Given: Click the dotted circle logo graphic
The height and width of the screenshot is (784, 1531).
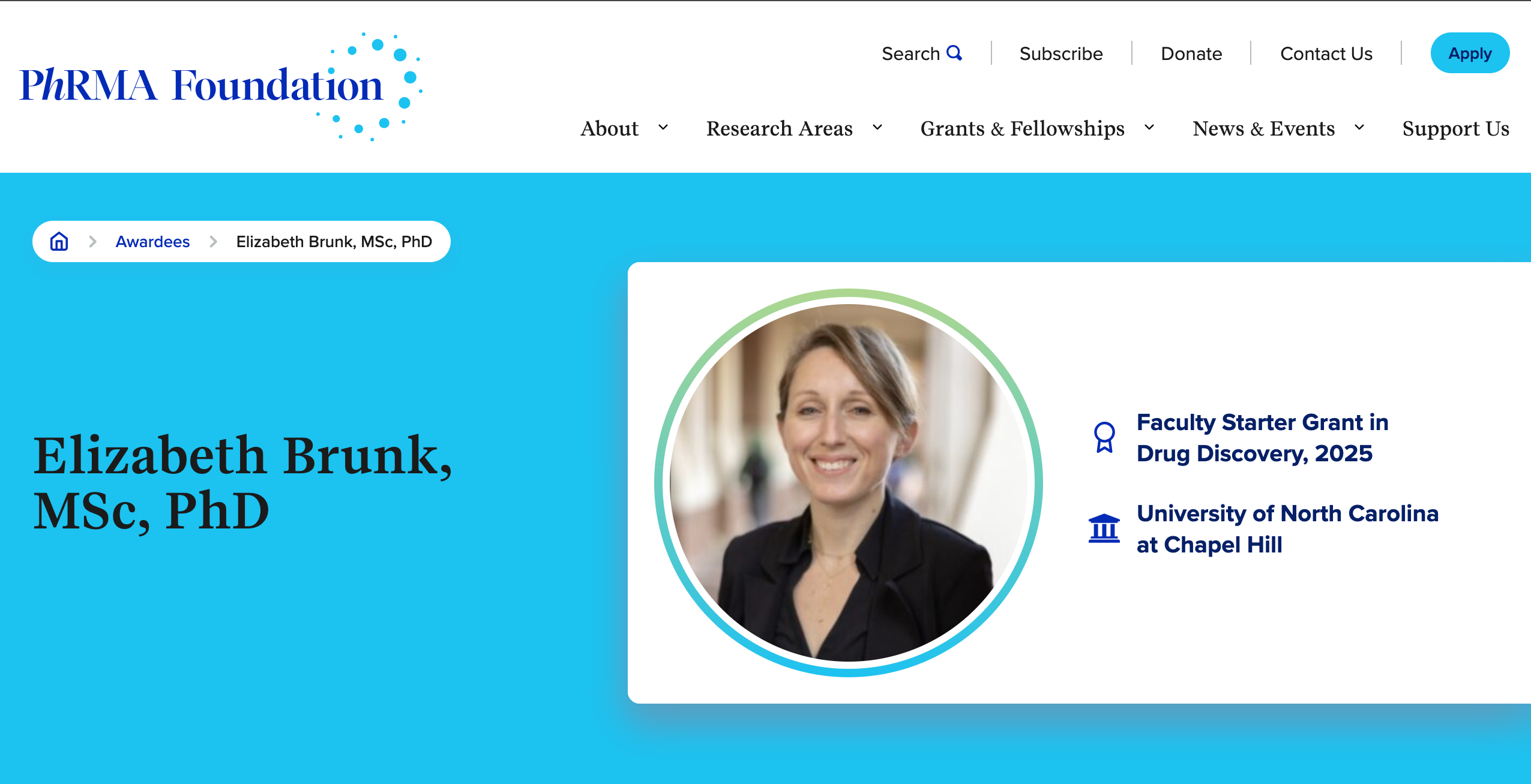Looking at the screenshot, I should tap(372, 86).
